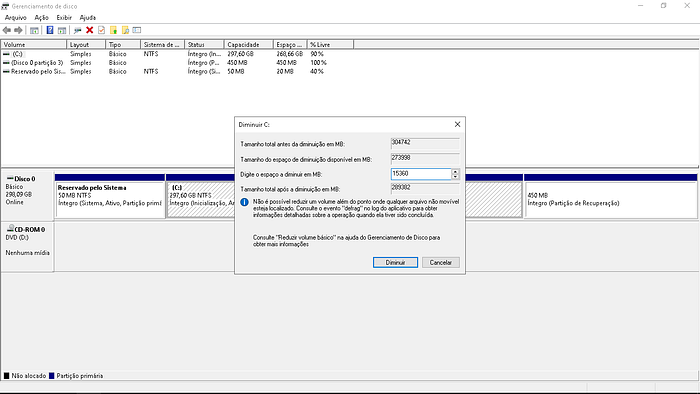Viewport: 700px width, 394px height.
Task: Sort by the % Livre column header
Action: 330,45
